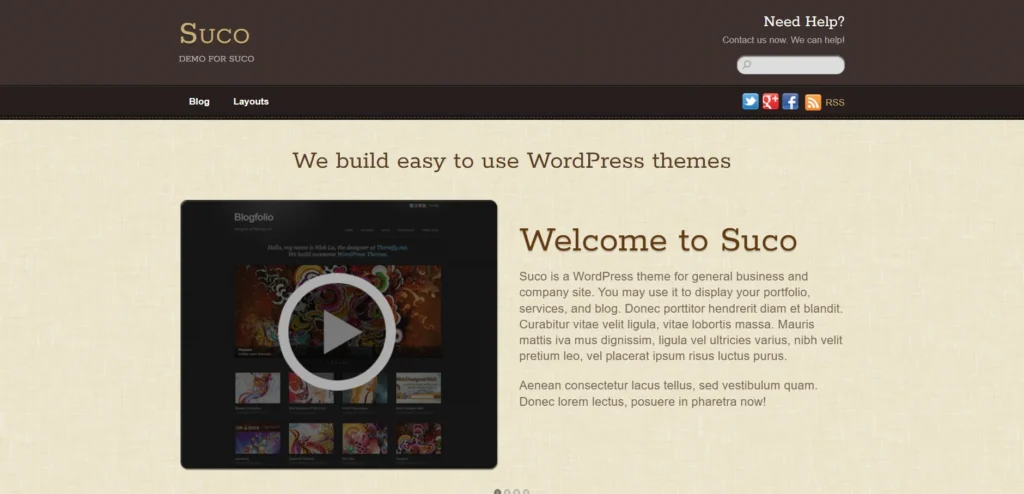This screenshot has height=494, width=1024.
Task: Select the first slider pagination dot
Action: 498,491
